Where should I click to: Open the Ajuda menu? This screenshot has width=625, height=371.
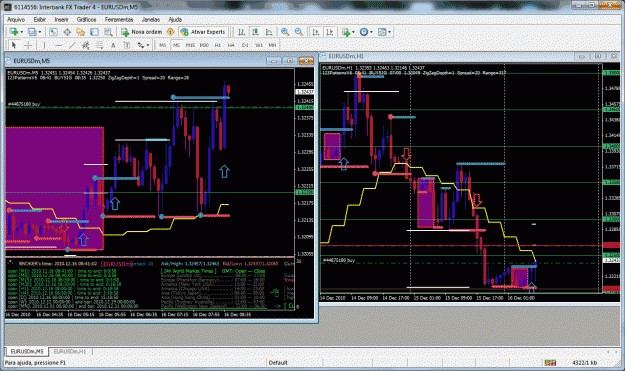pyautogui.click(x=175, y=20)
